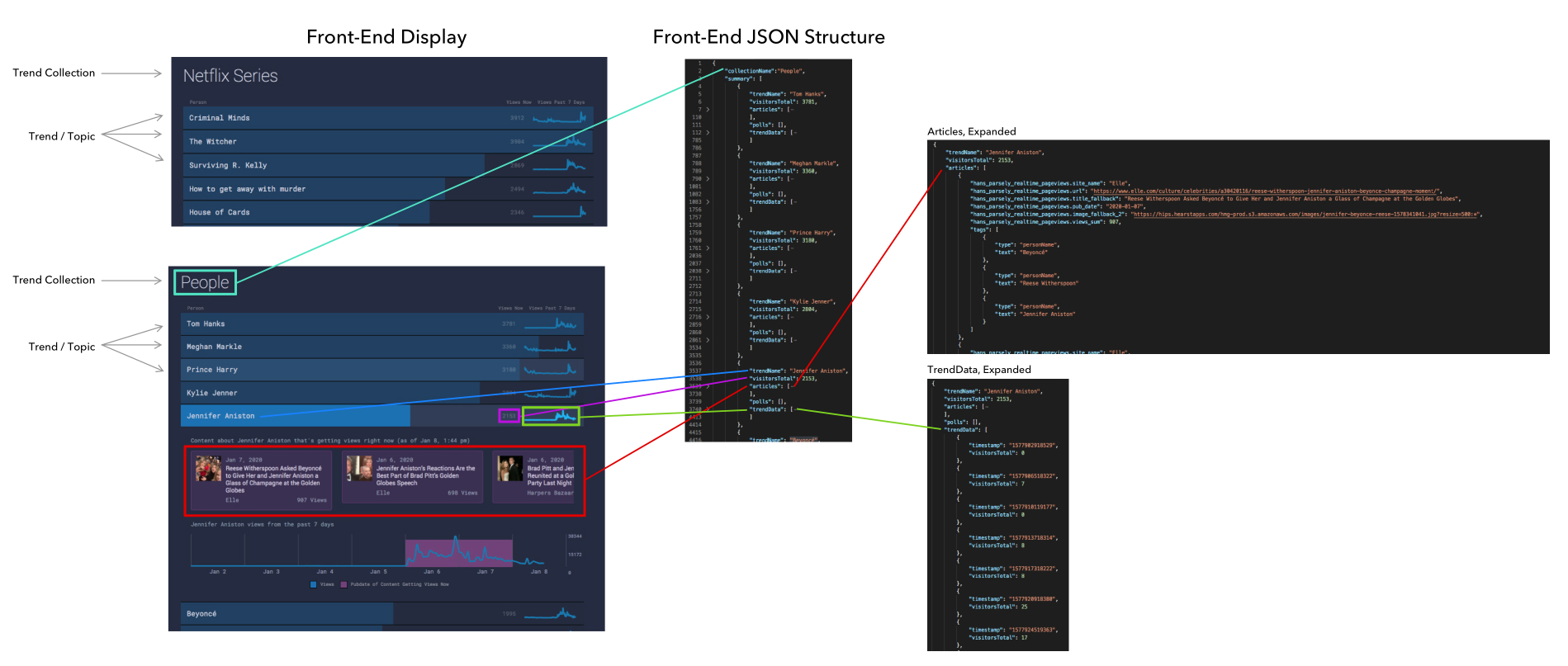
Task: Open Jennifer Aniston's Reactions article headline
Action: tap(426, 475)
